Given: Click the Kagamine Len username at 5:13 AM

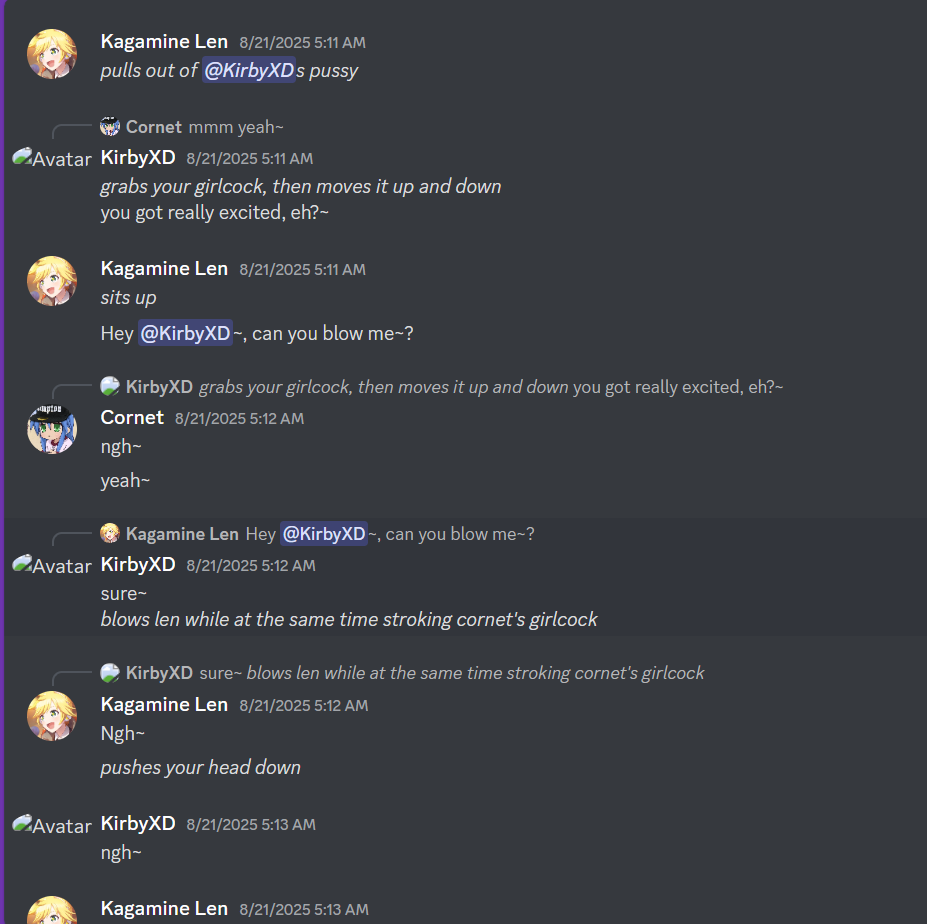Looking at the screenshot, I should coord(164,909).
